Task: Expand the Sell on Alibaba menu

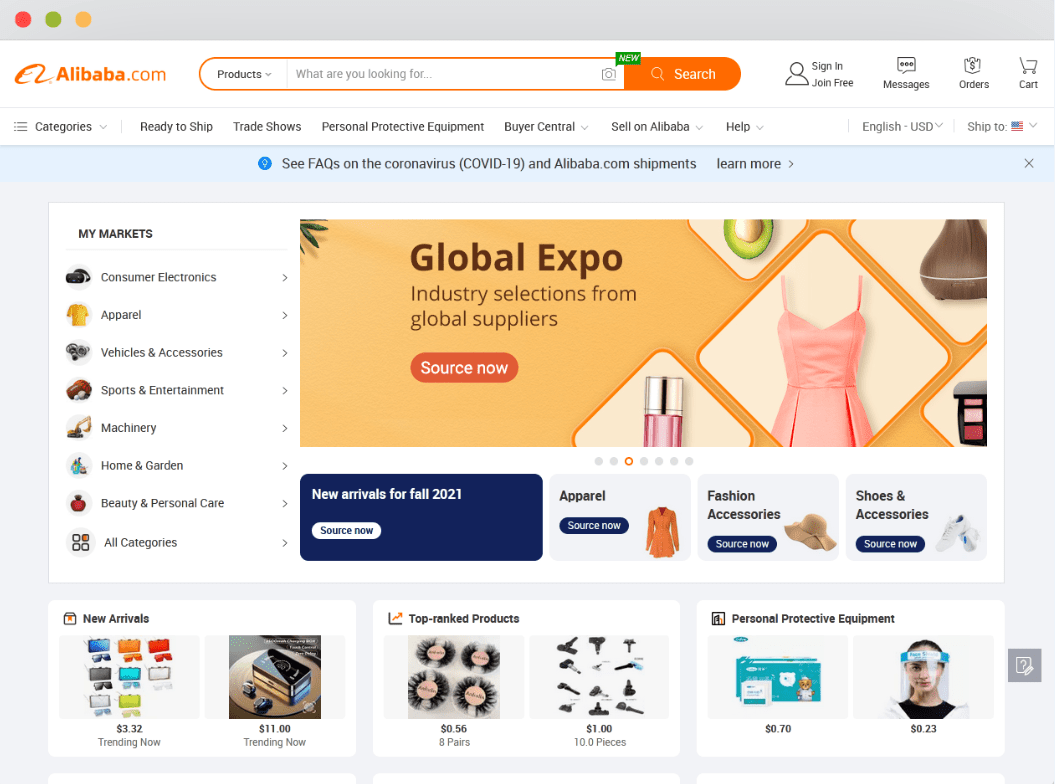Action: click(x=699, y=127)
